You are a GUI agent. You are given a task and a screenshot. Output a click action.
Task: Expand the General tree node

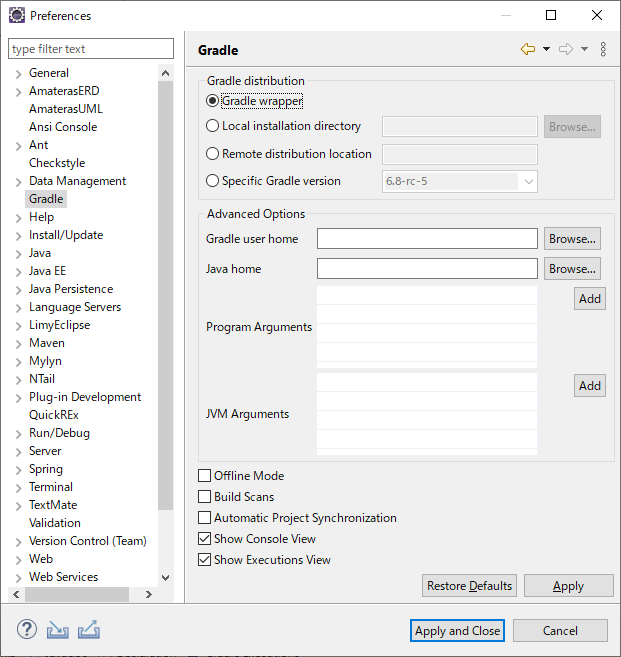point(18,74)
